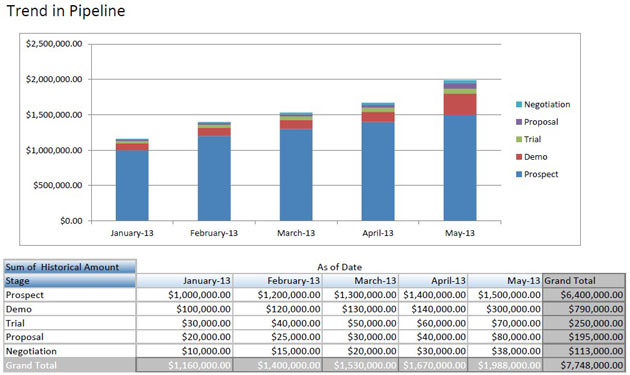Image resolution: width=630 pixels, height=375 pixels.
Task: Click the $2,500,000.00 y-axis label
Action: tap(54, 44)
